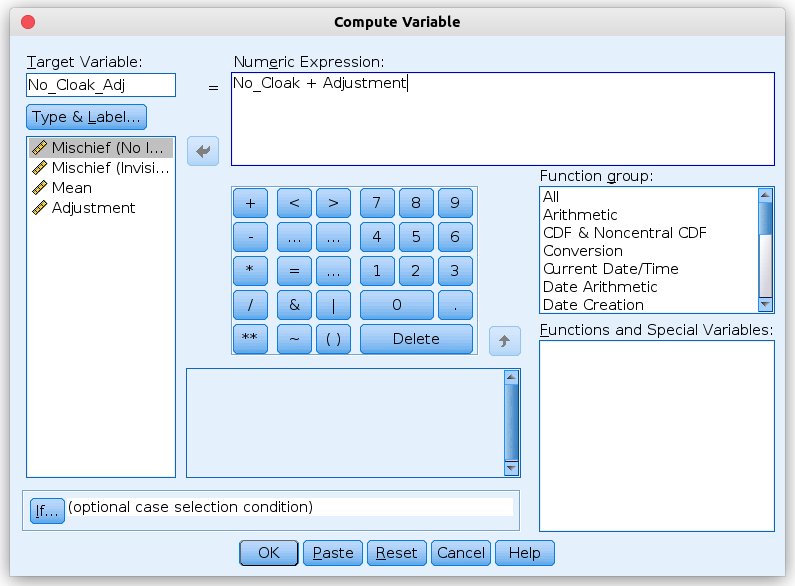
Task: Insert the pipe OR operator
Action: (333, 305)
